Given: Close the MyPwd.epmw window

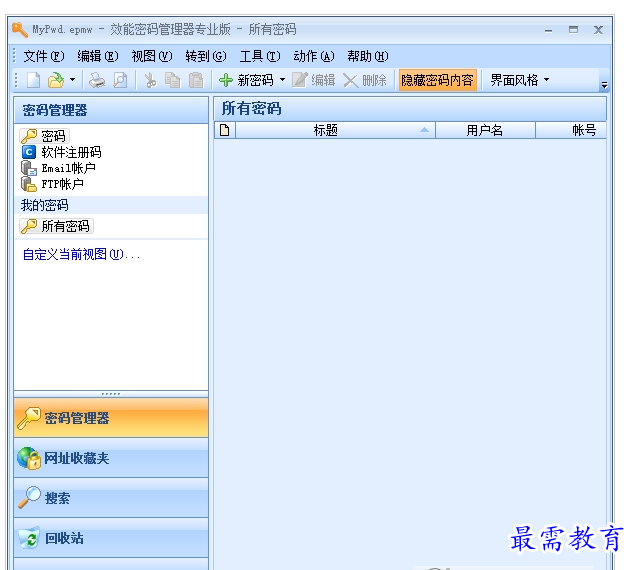Looking at the screenshot, I should point(598,30).
